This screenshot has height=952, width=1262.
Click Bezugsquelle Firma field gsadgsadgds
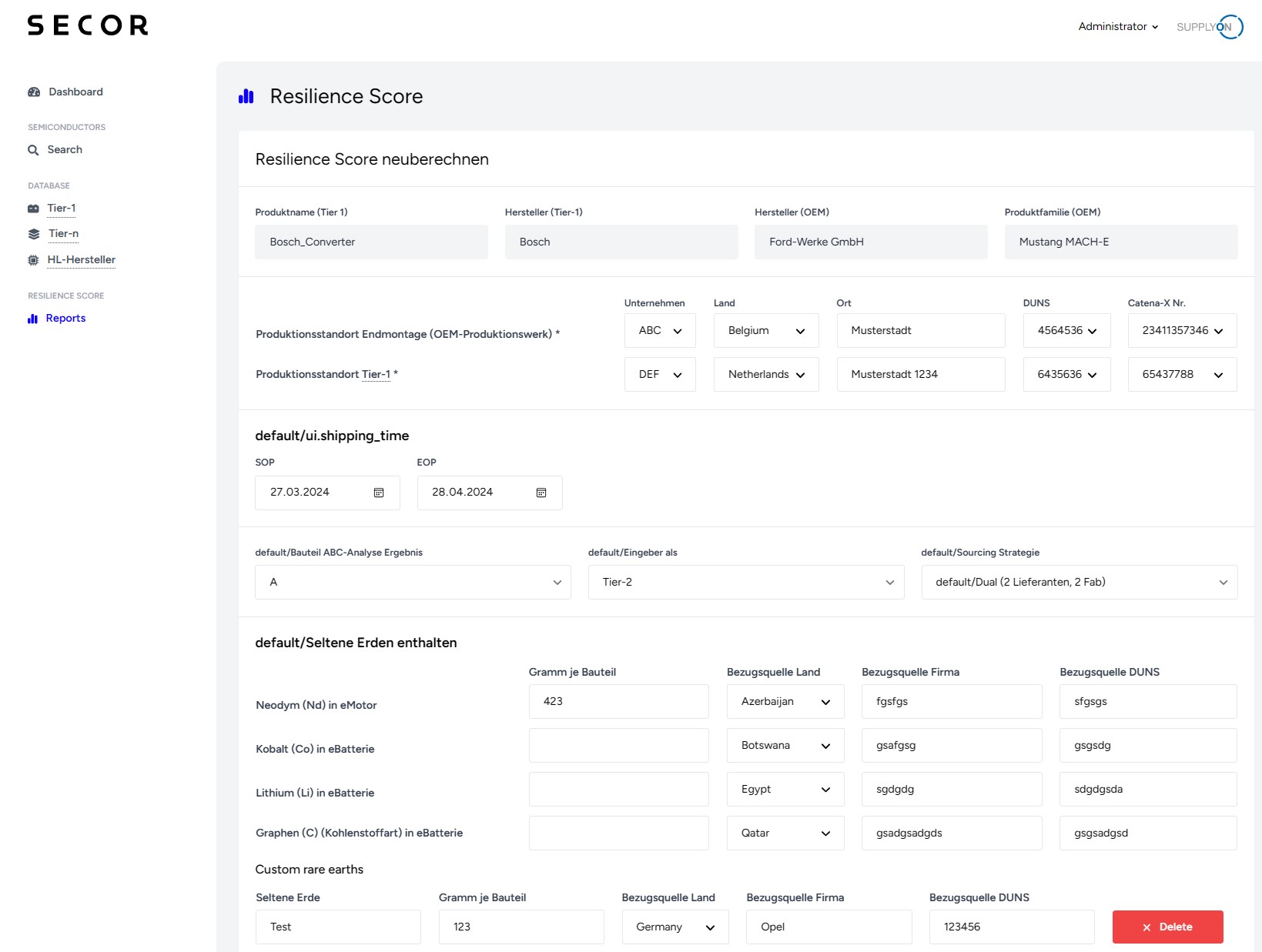pos(952,833)
